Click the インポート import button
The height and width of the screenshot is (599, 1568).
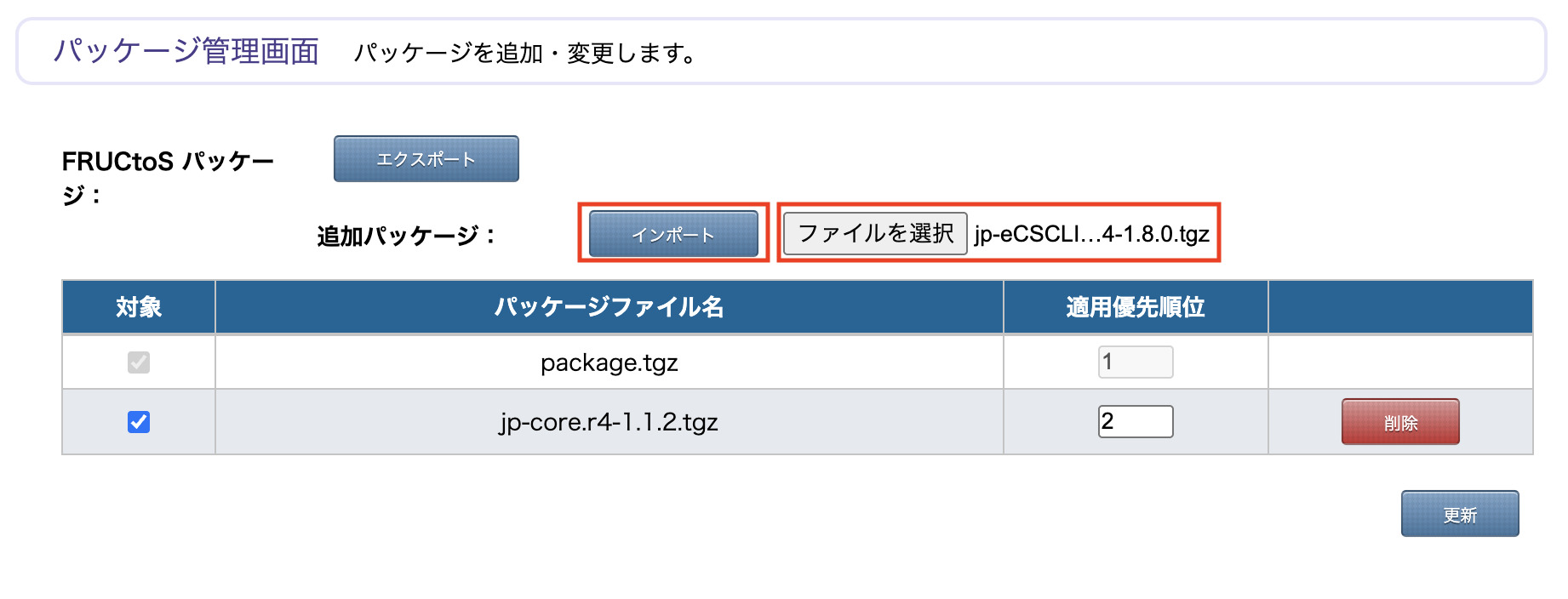[x=672, y=235]
